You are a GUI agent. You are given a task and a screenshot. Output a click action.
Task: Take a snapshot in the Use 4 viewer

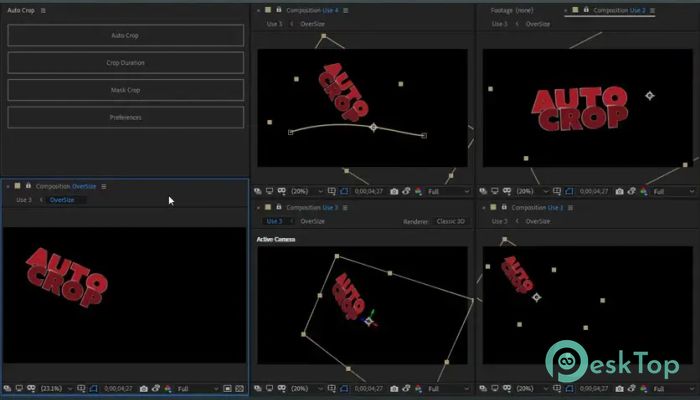point(394,191)
